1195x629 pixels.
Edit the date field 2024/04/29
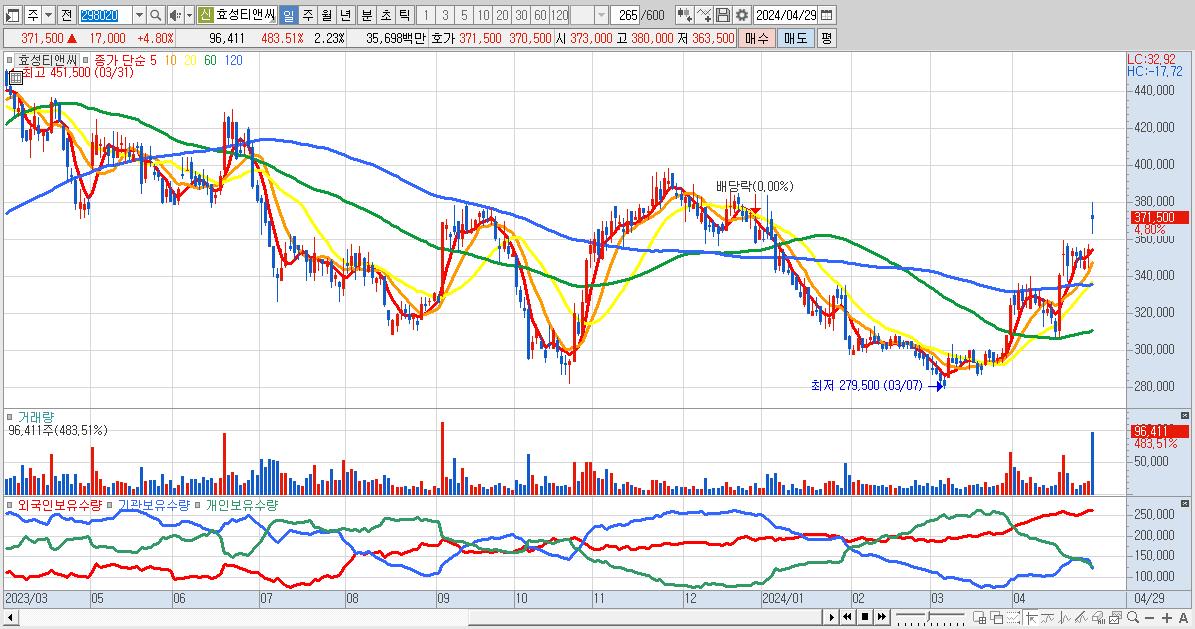point(786,14)
